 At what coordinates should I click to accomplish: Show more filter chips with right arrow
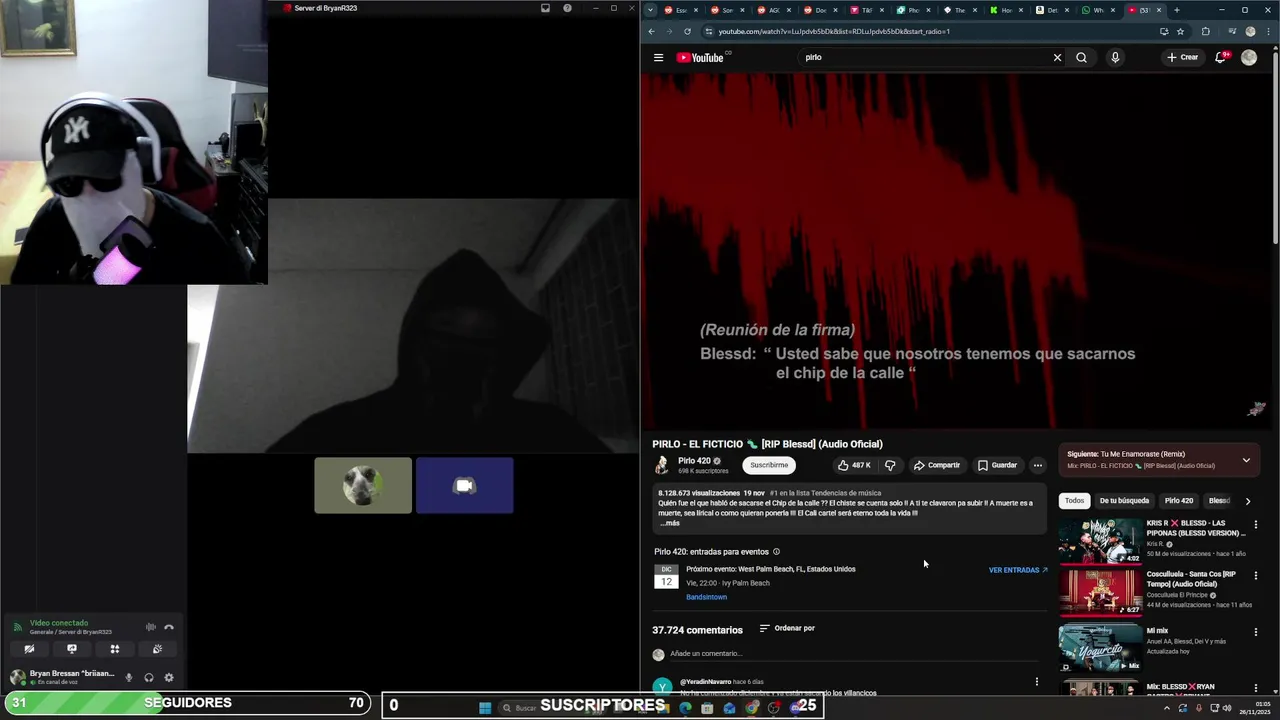click(1247, 501)
